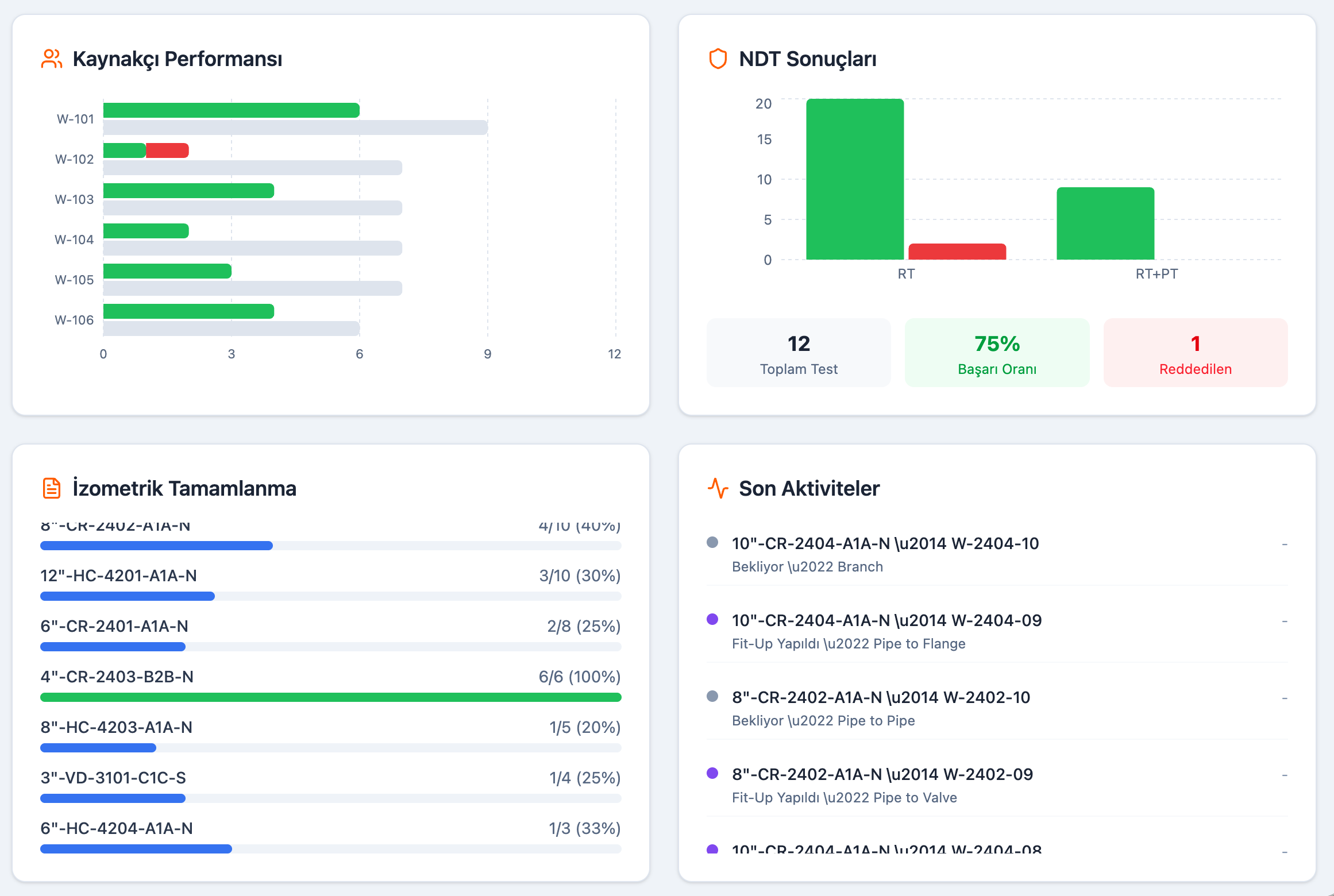Click progress bar of 6"-HC-4204-A1A-N
1334x896 pixels.
tap(331, 849)
